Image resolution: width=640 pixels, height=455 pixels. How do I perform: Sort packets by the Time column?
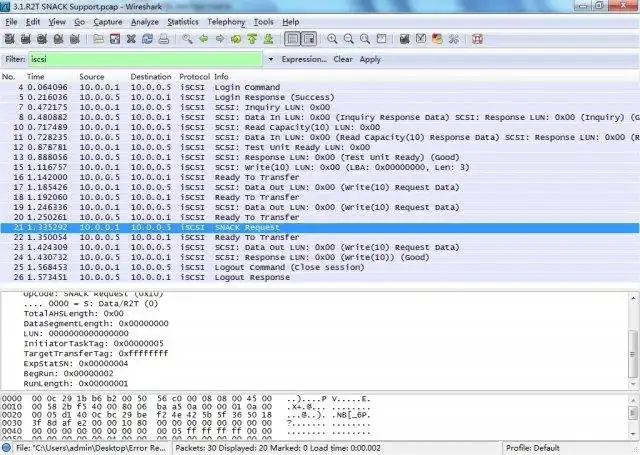[x=36, y=77]
